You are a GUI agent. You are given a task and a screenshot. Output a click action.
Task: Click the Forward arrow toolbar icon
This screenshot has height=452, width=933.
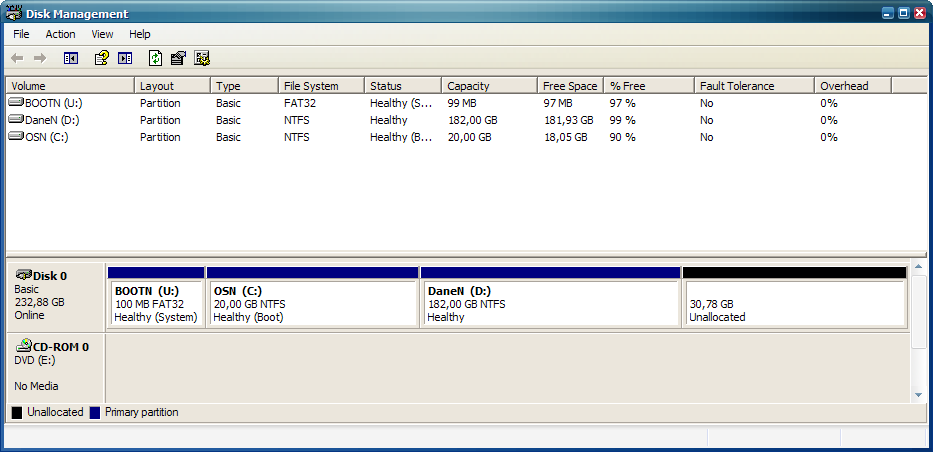(x=40, y=58)
